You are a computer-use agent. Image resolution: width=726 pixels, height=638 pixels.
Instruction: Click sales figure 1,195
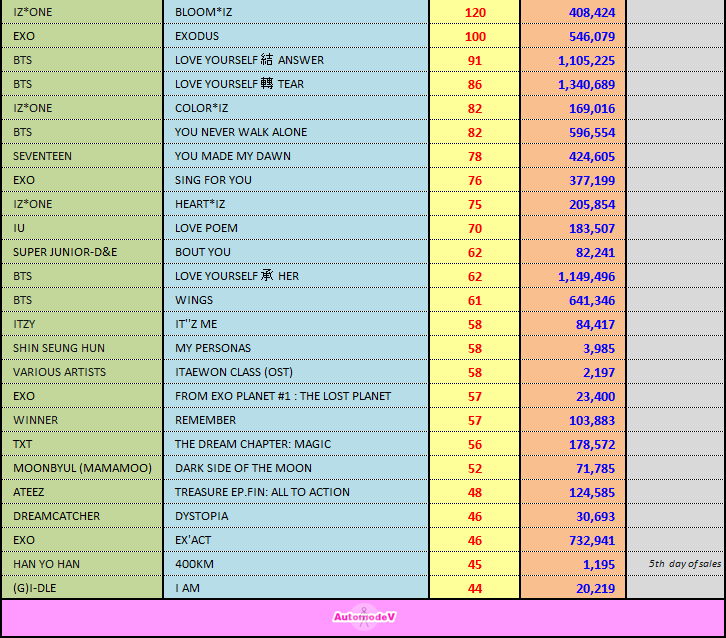(x=599, y=565)
